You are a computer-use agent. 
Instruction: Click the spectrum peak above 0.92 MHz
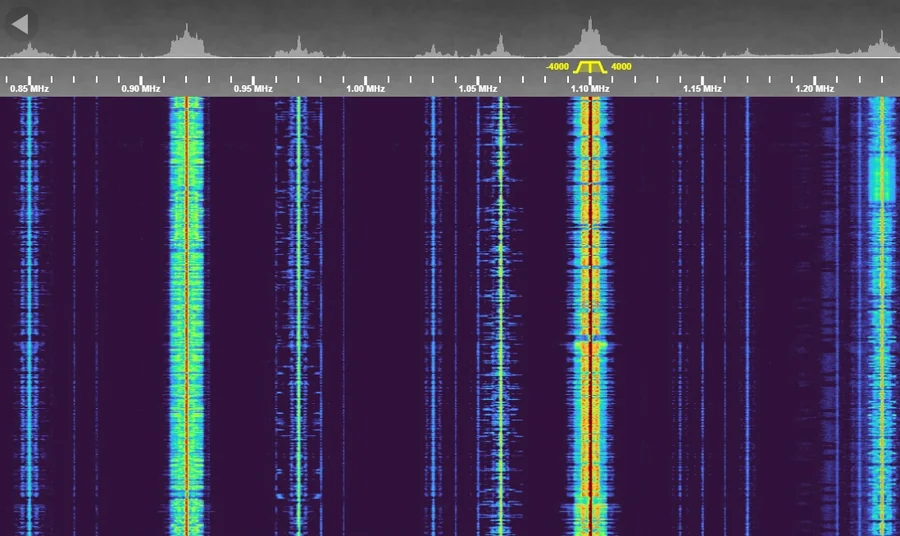(x=187, y=40)
